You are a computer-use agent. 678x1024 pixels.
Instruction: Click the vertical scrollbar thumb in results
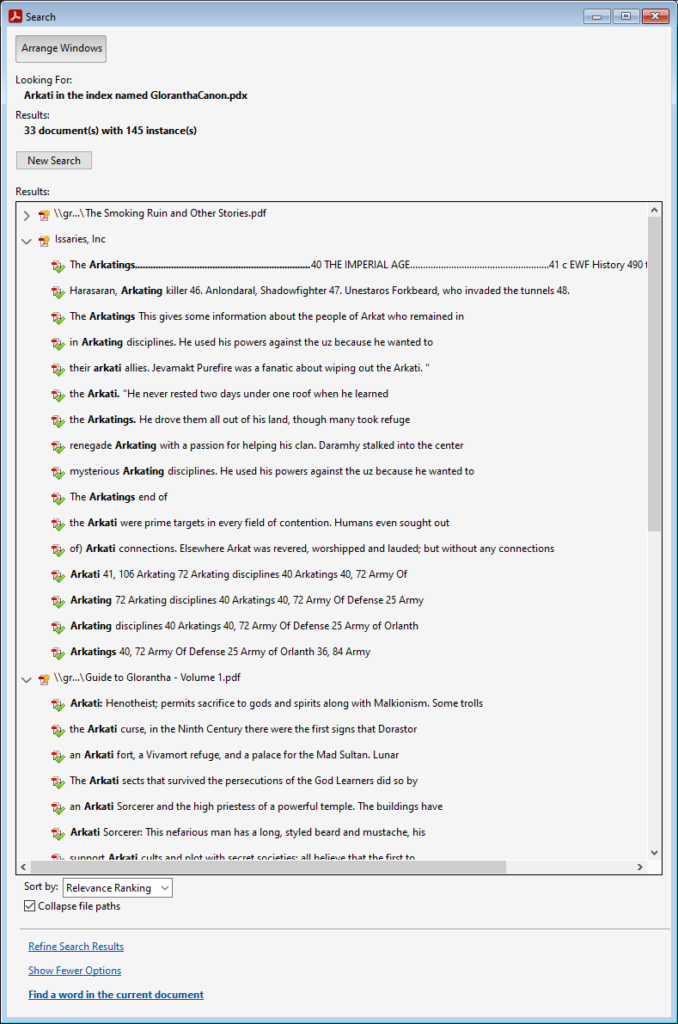coord(654,374)
